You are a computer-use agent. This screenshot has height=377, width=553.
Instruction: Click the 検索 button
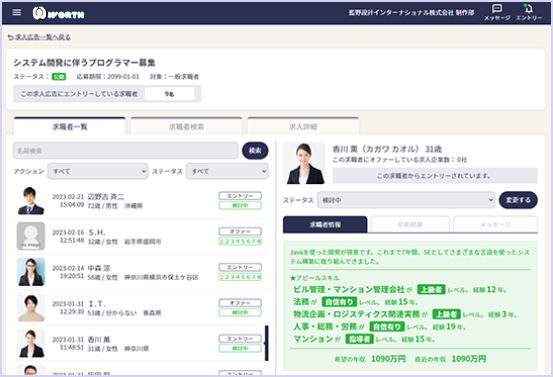(x=255, y=151)
